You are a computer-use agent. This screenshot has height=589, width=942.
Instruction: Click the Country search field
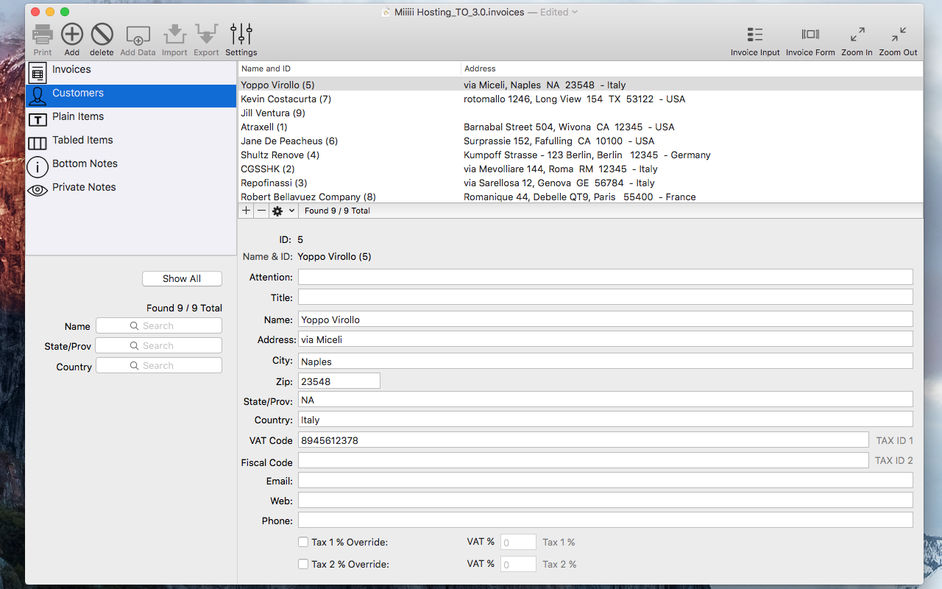point(159,365)
